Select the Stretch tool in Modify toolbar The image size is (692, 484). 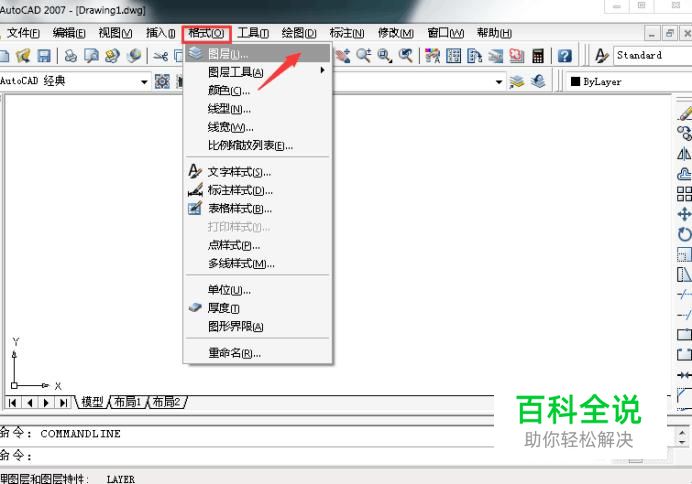click(684, 274)
